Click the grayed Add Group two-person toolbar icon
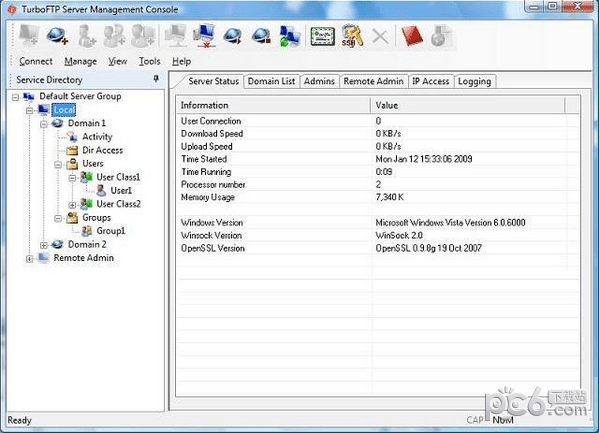The height and width of the screenshot is (433, 600). [114, 36]
